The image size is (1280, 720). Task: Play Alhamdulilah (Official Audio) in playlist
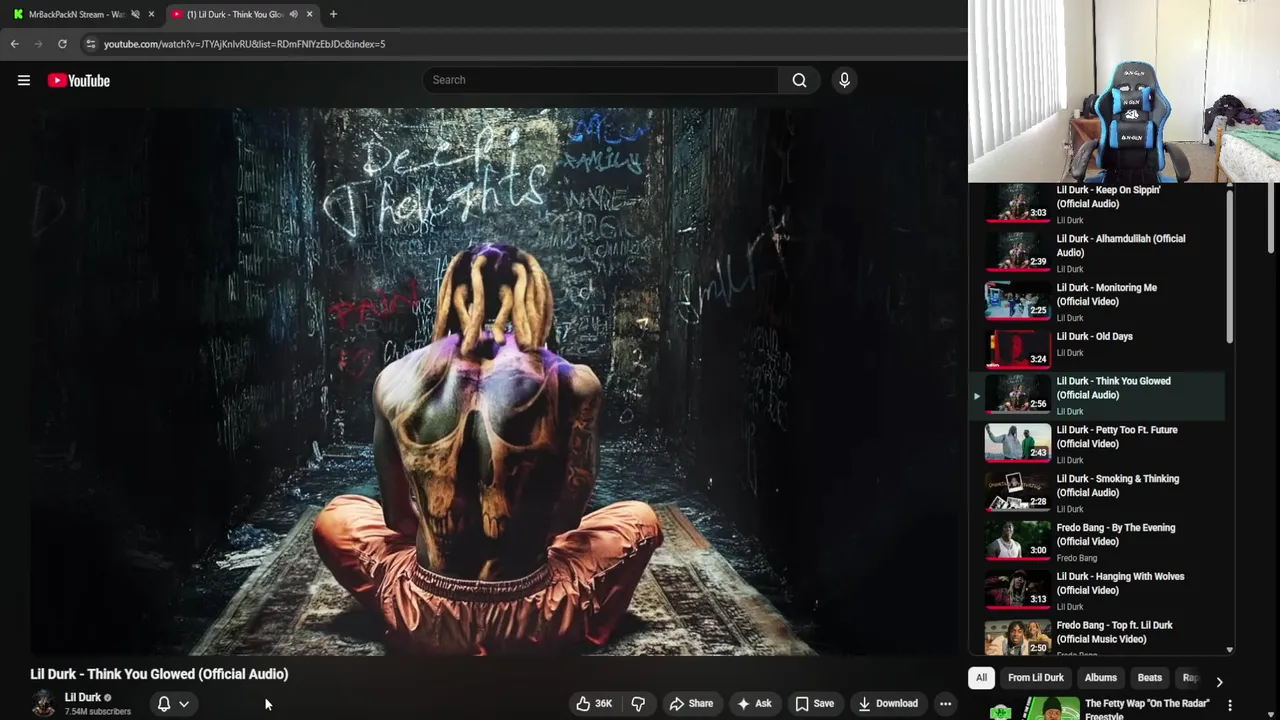click(x=1098, y=252)
